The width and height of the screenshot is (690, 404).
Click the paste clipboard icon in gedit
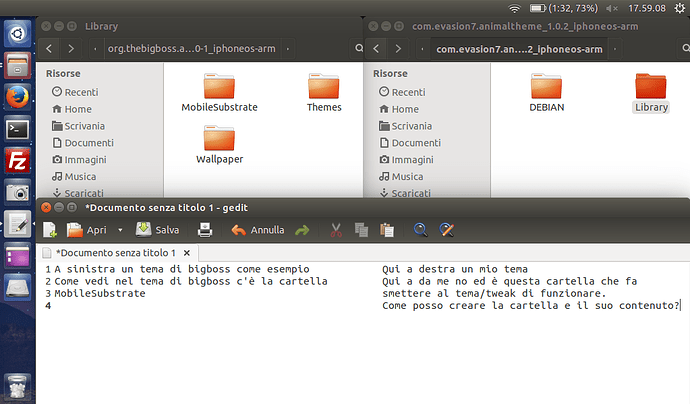pyautogui.click(x=385, y=230)
